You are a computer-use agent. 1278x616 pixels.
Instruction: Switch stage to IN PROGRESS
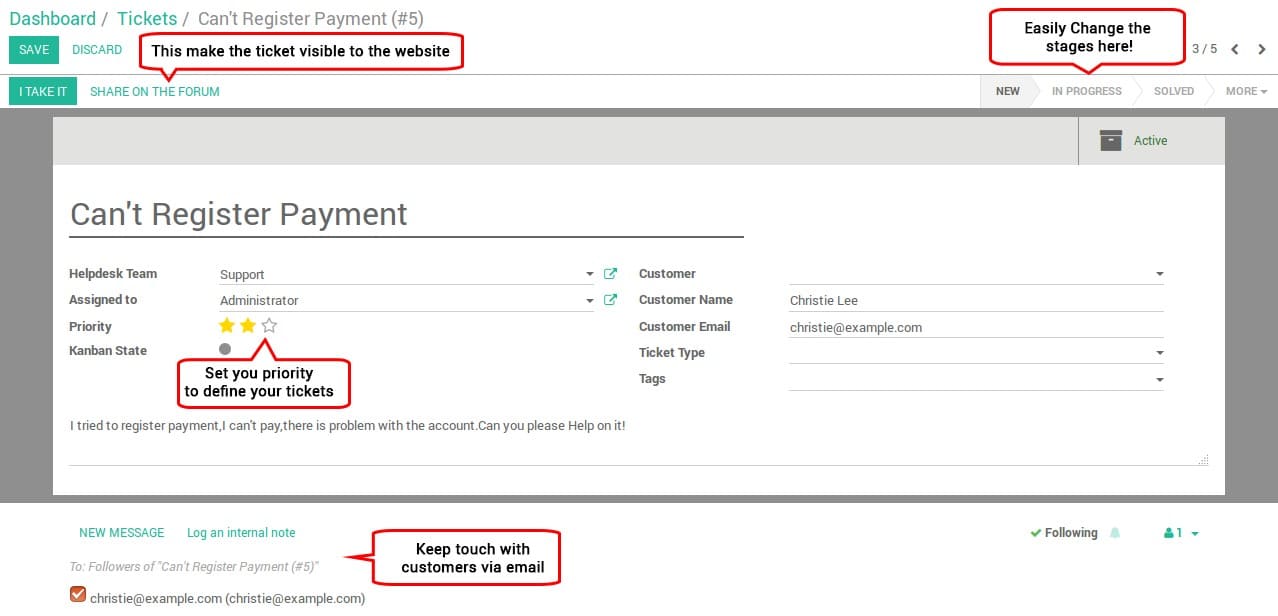1086,91
